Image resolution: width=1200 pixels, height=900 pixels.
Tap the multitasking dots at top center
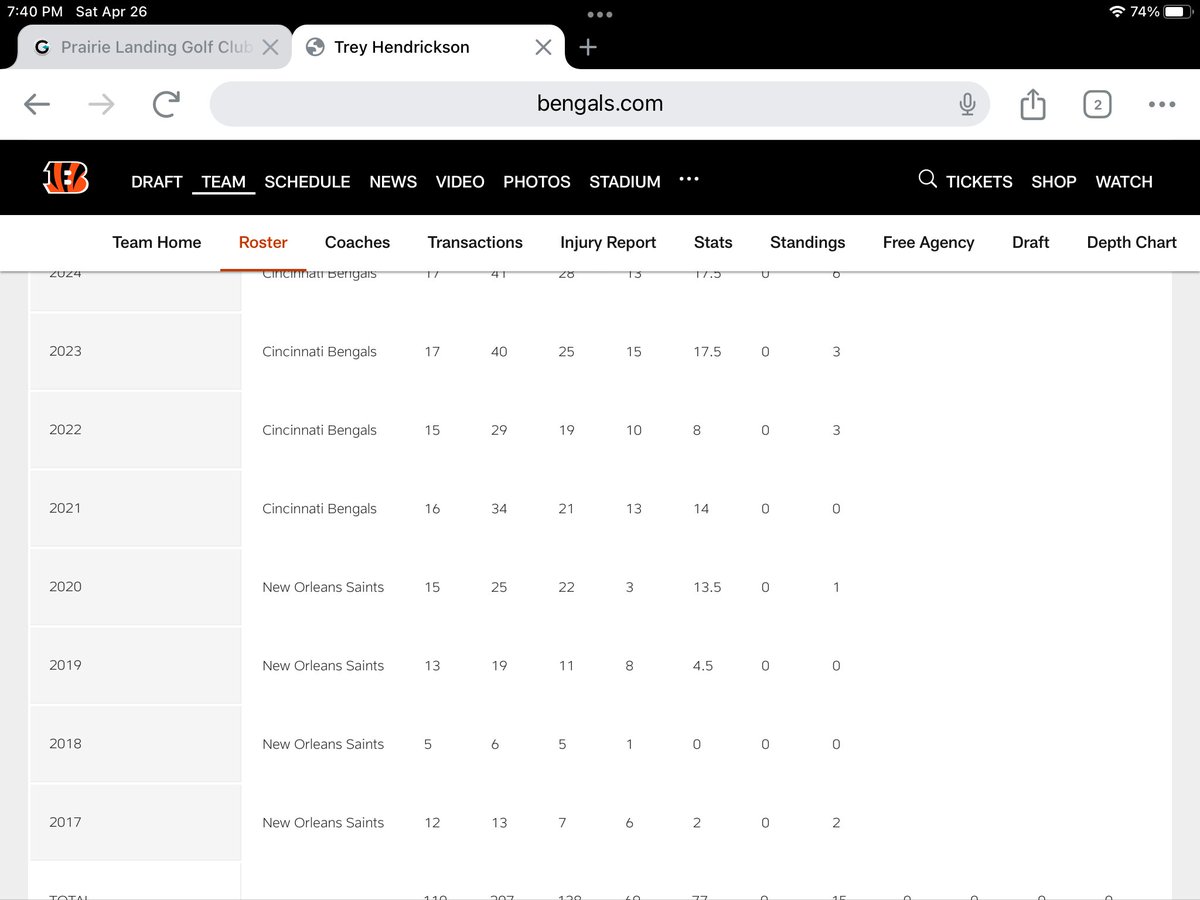pyautogui.click(x=600, y=14)
